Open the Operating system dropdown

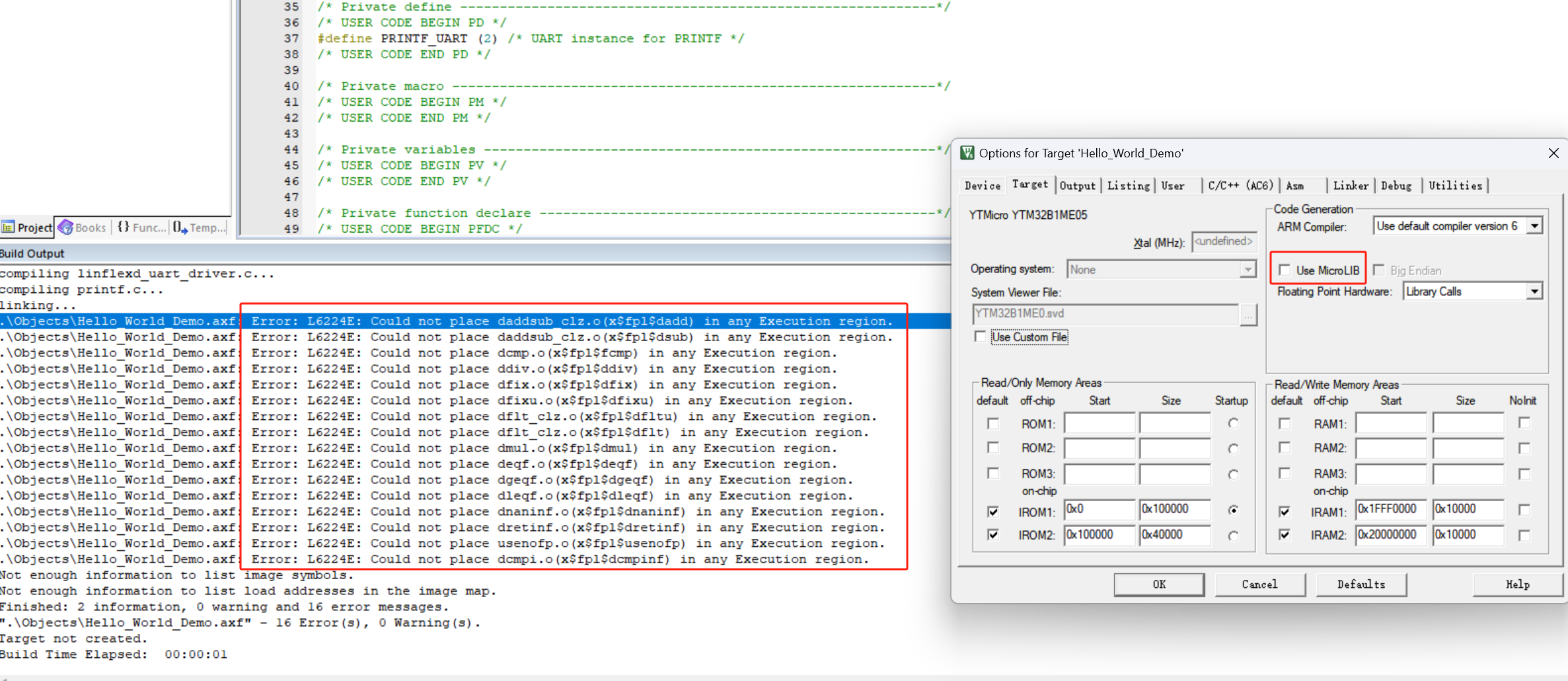1247,270
